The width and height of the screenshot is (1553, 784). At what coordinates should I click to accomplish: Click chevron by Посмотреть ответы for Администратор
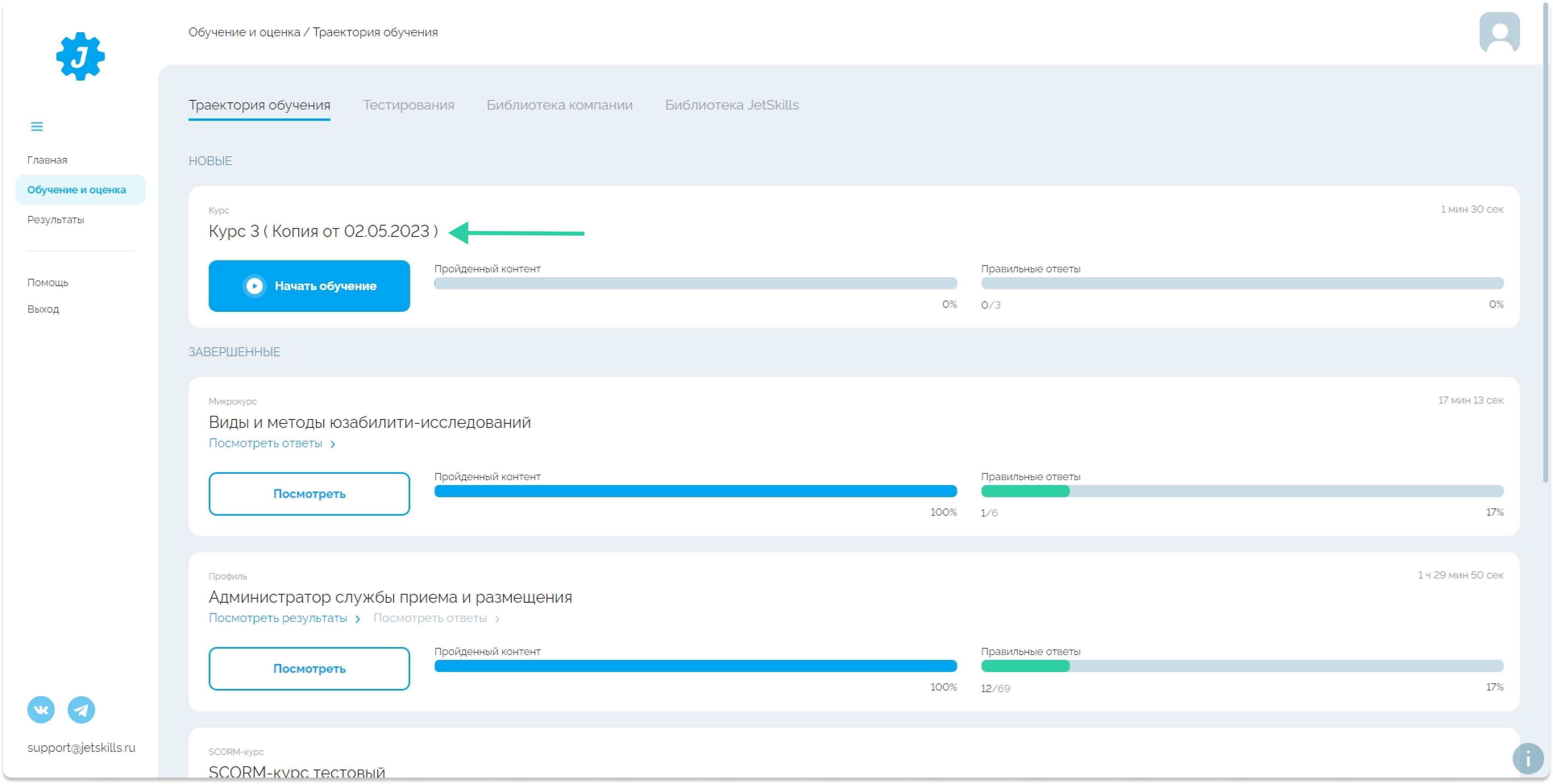pyautogui.click(x=497, y=619)
